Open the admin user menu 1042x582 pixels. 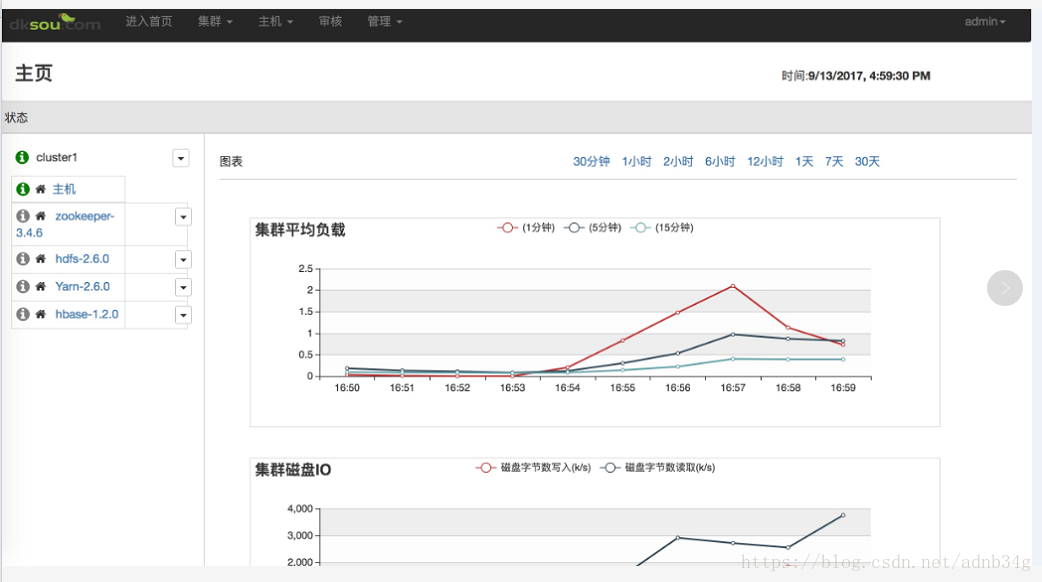[984, 22]
